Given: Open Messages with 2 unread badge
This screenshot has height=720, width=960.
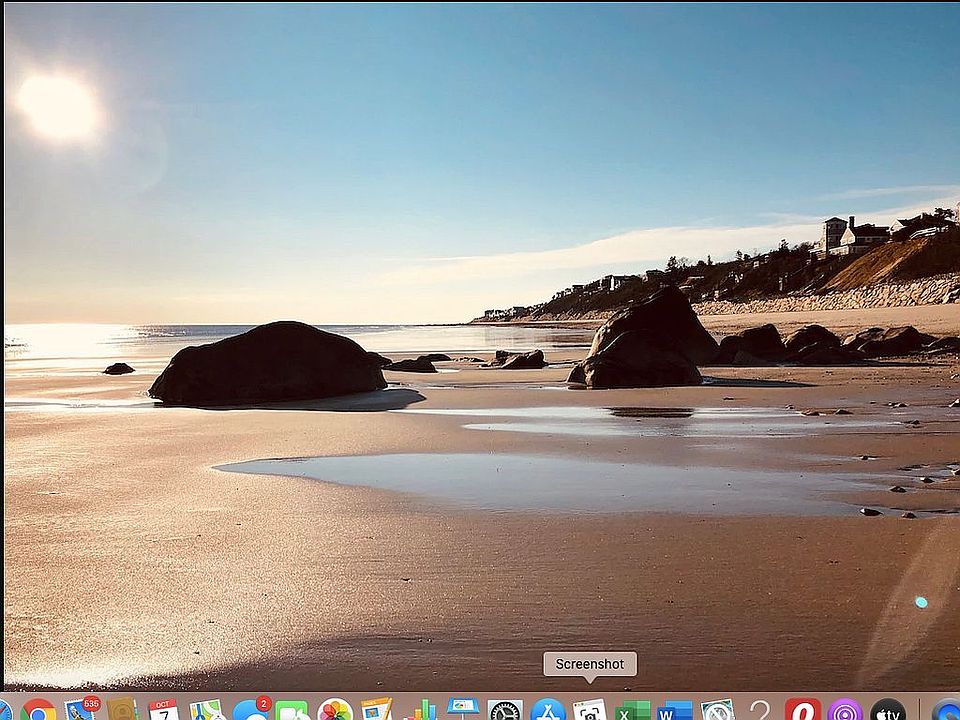Looking at the screenshot, I should [x=250, y=711].
